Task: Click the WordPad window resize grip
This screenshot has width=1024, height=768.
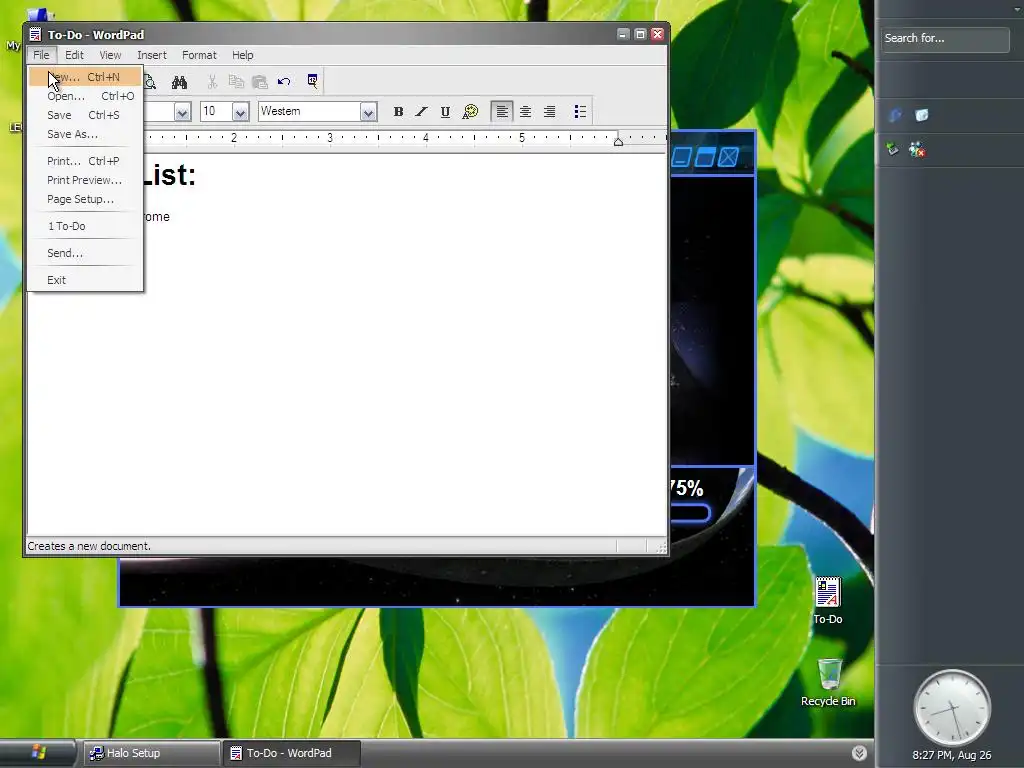Action: pyautogui.click(x=661, y=547)
